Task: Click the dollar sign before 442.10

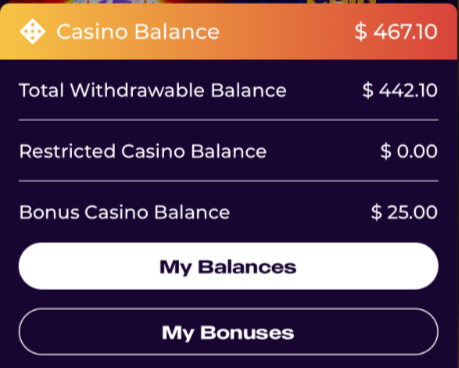Action: (368, 90)
